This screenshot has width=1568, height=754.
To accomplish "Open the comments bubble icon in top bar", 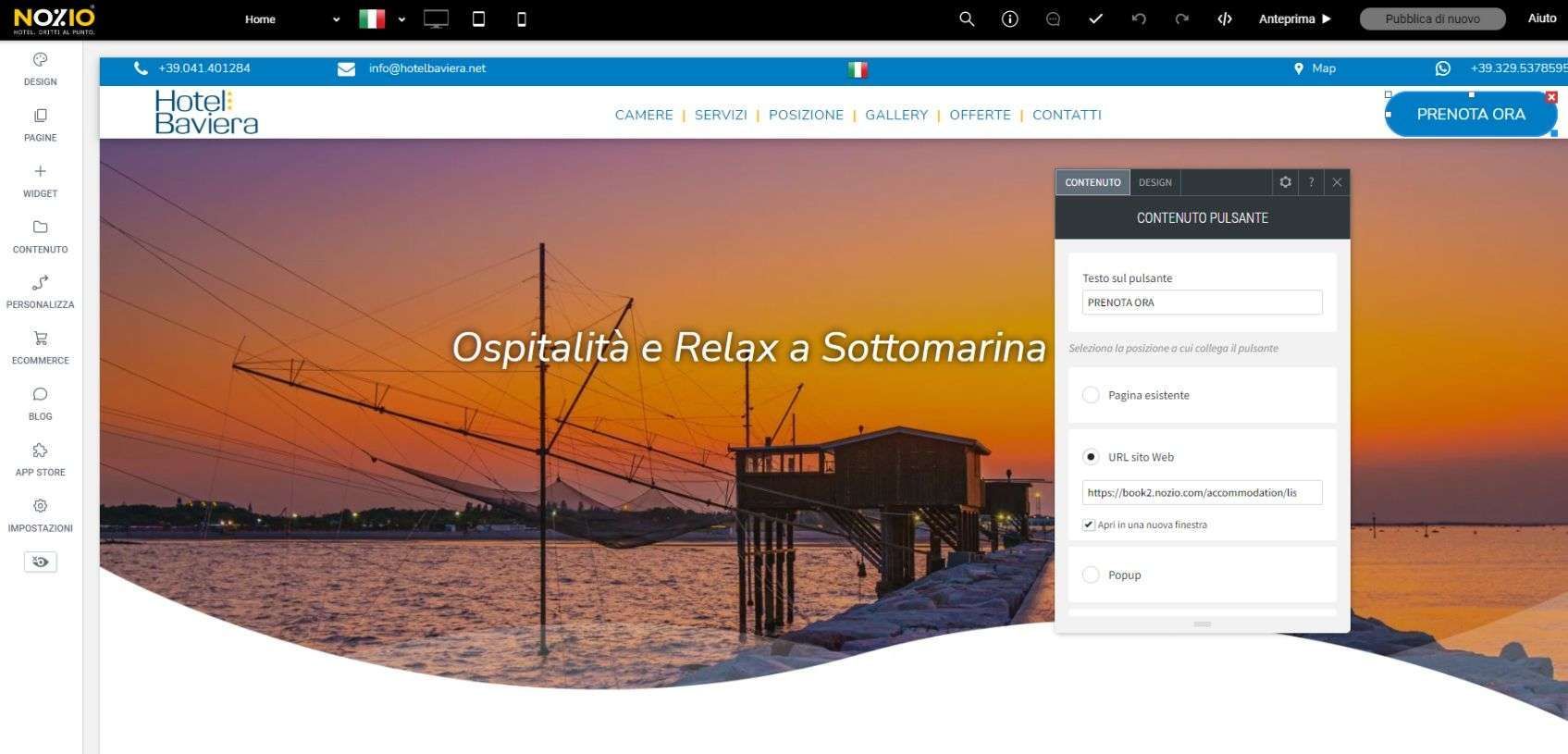I will pyautogui.click(x=1053, y=19).
